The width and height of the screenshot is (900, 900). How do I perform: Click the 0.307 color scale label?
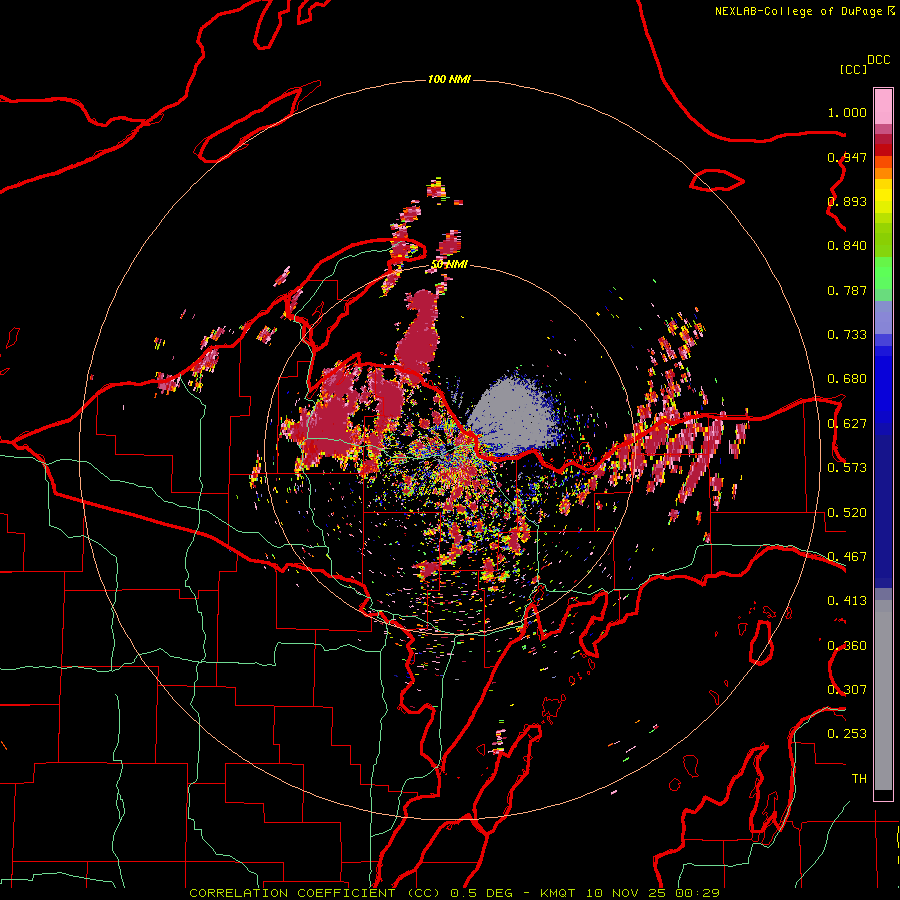pyautogui.click(x=847, y=690)
